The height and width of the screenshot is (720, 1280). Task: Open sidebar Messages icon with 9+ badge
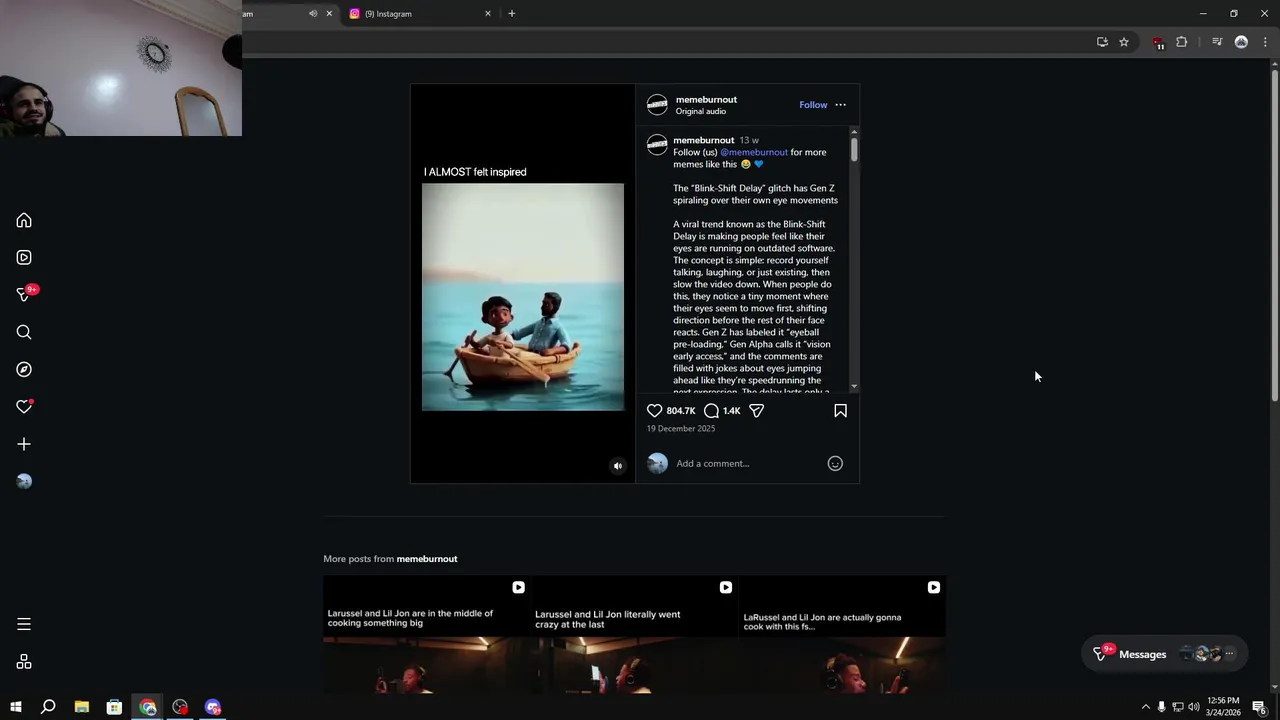click(26, 294)
